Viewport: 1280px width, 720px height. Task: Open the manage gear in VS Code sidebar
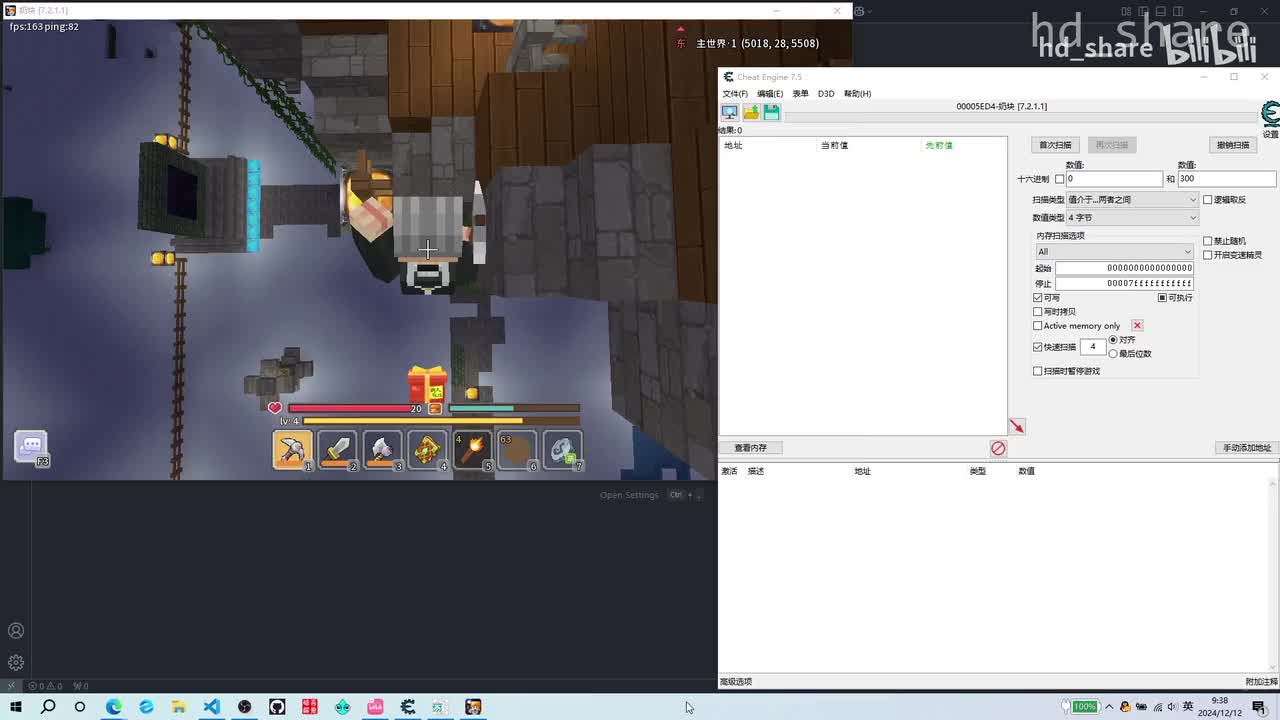tap(16, 663)
